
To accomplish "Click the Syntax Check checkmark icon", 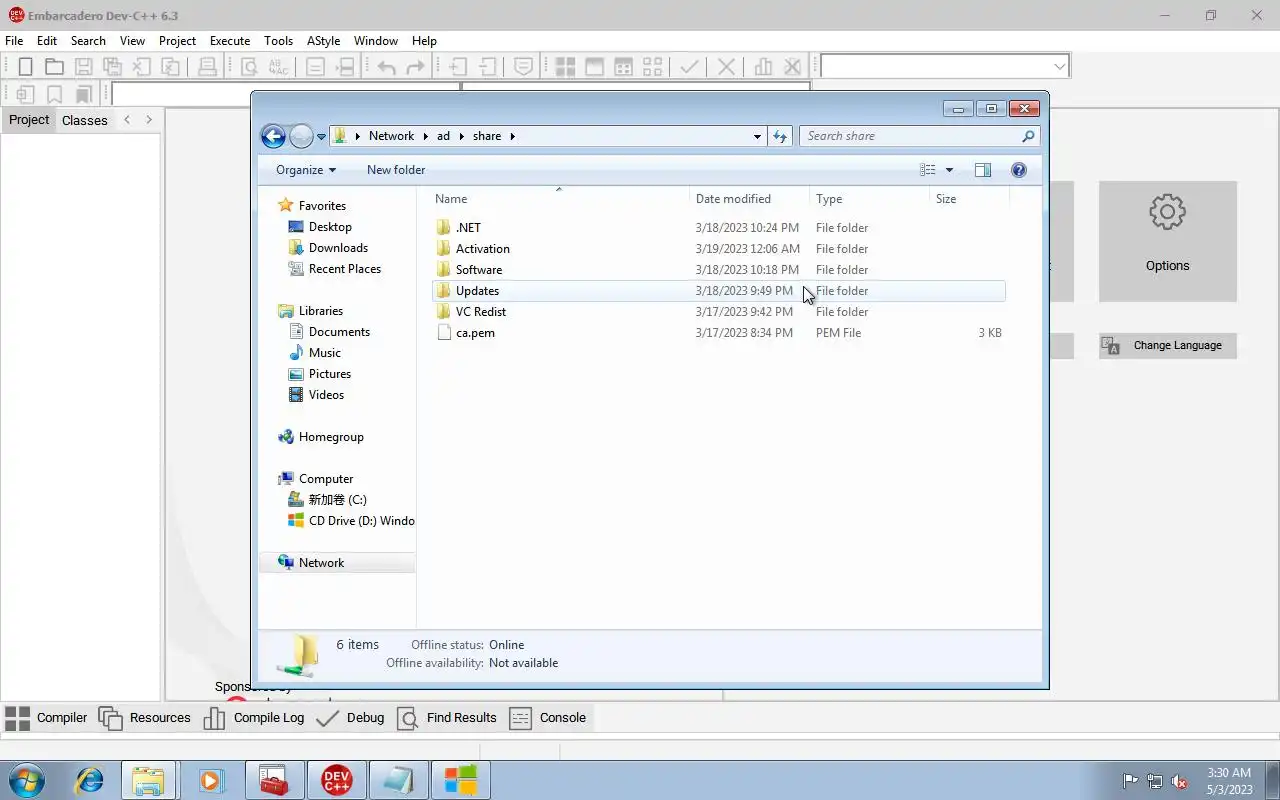I will [x=689, y=67].
